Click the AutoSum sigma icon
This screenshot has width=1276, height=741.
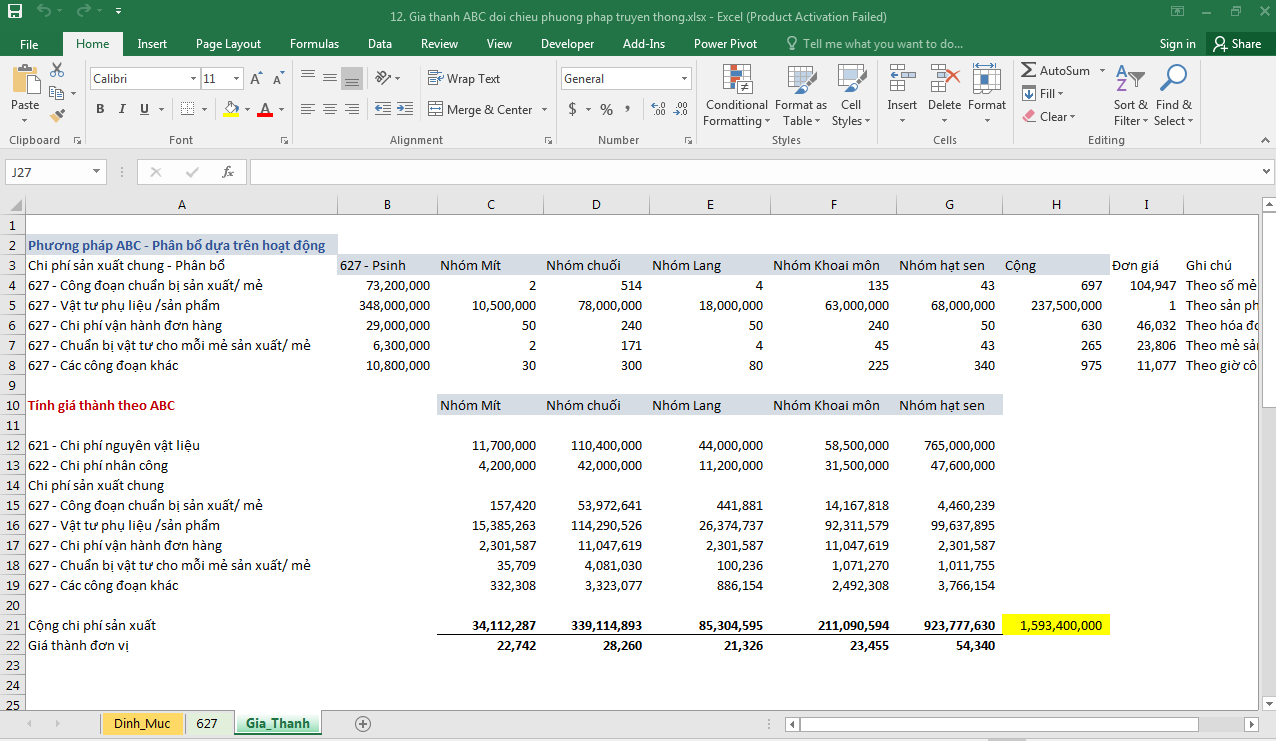tap(1029, 71)
